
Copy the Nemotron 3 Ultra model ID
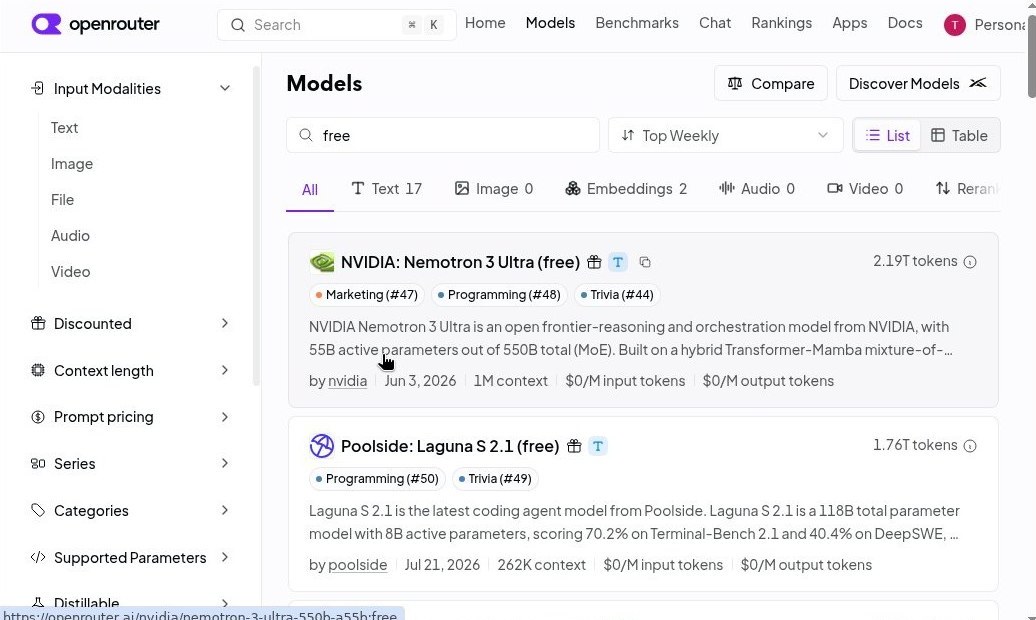point(645,262)
